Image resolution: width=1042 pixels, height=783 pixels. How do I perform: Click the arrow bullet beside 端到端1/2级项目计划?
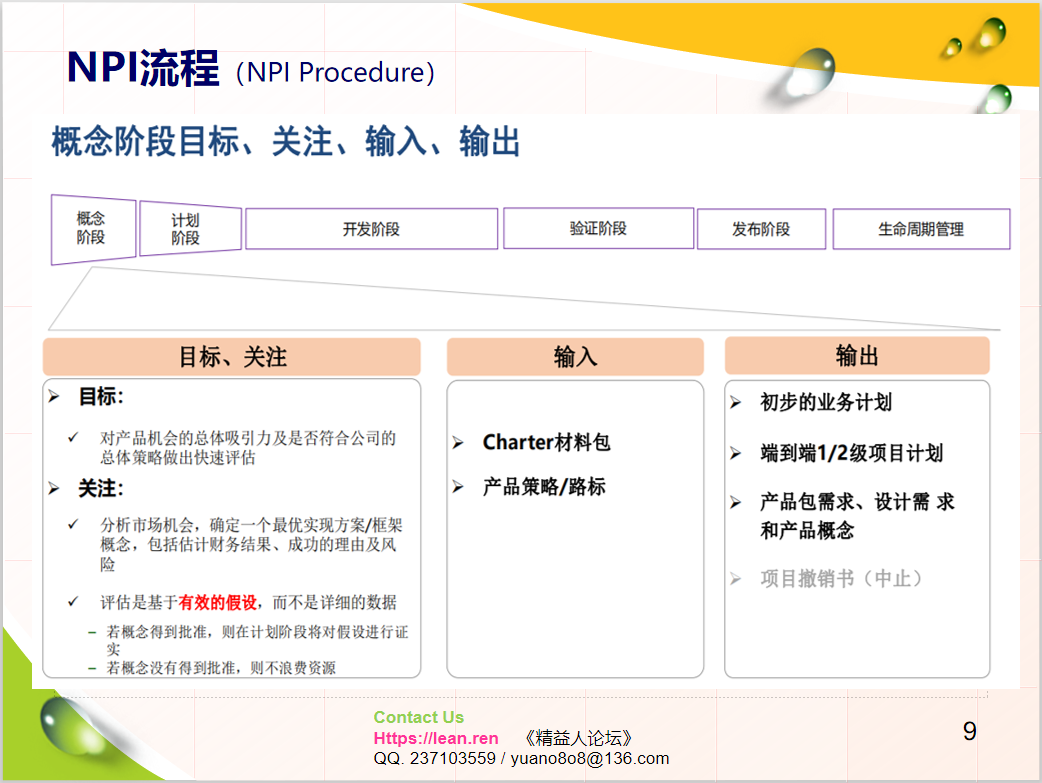735,454
